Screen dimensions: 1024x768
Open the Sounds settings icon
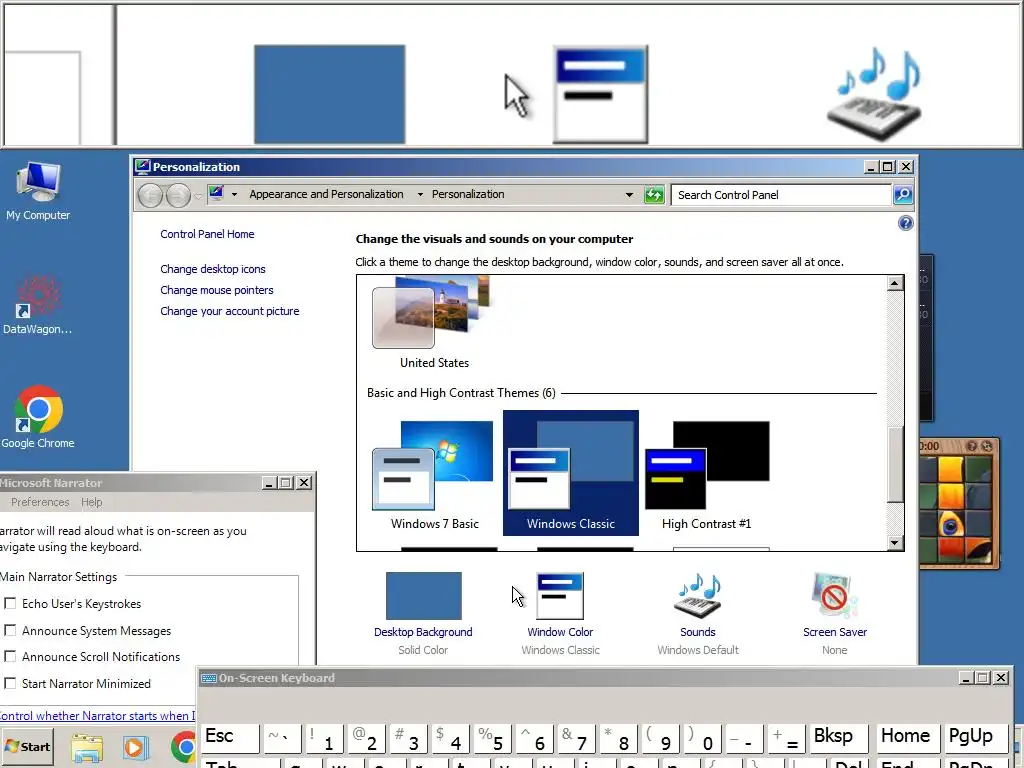(697, 596)
